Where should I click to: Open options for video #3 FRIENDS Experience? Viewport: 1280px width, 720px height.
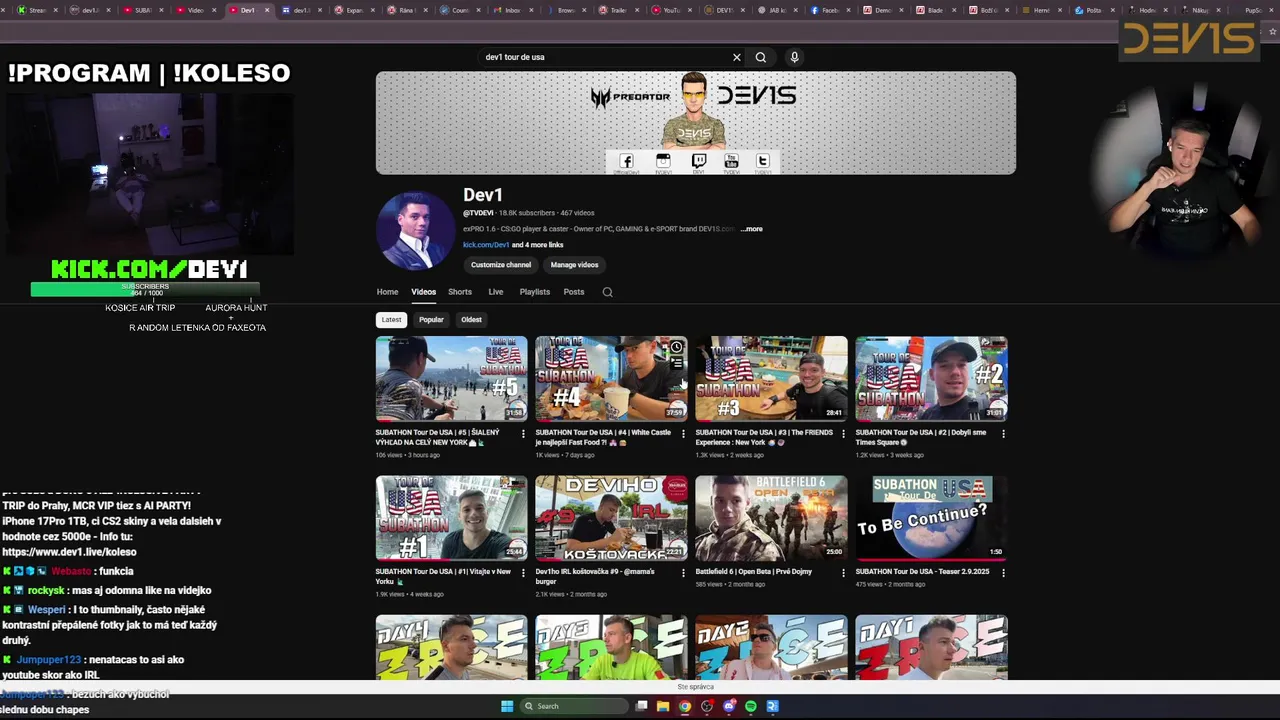843,434
